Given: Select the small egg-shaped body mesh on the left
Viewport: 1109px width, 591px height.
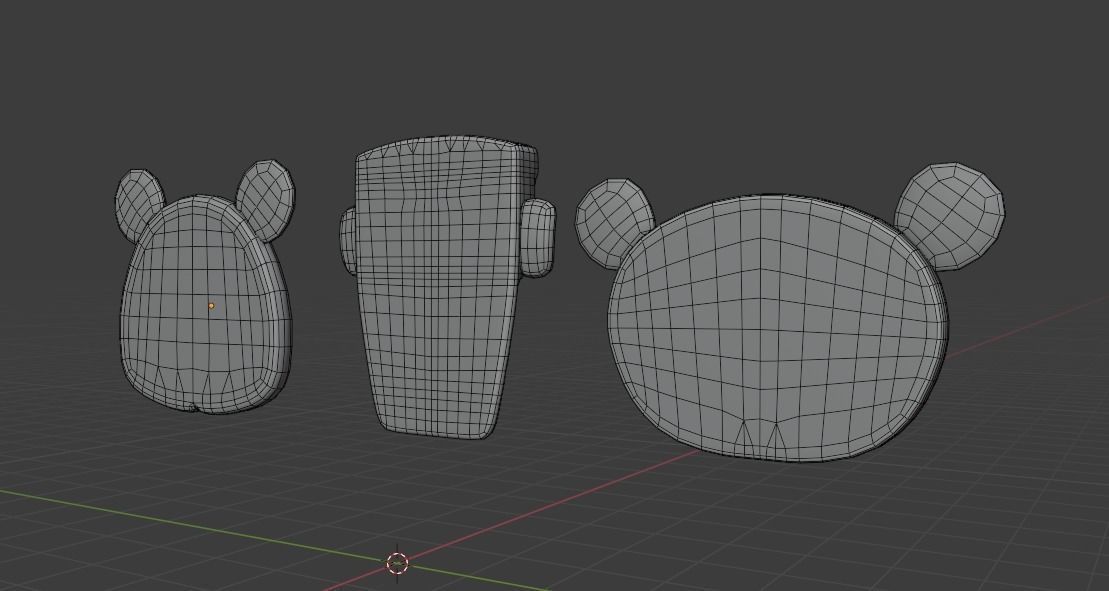Looking at the screenshot, I should pyautogui.click(x=205, y=304).
